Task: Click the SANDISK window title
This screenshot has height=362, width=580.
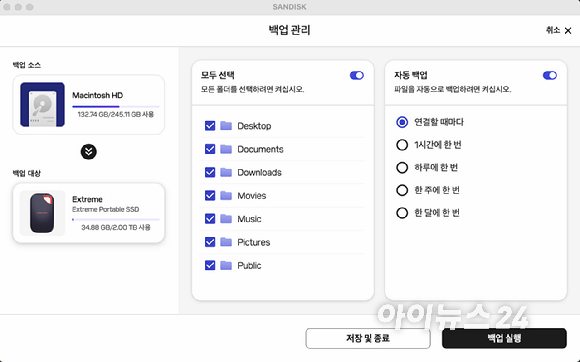Action: (290, 7)
